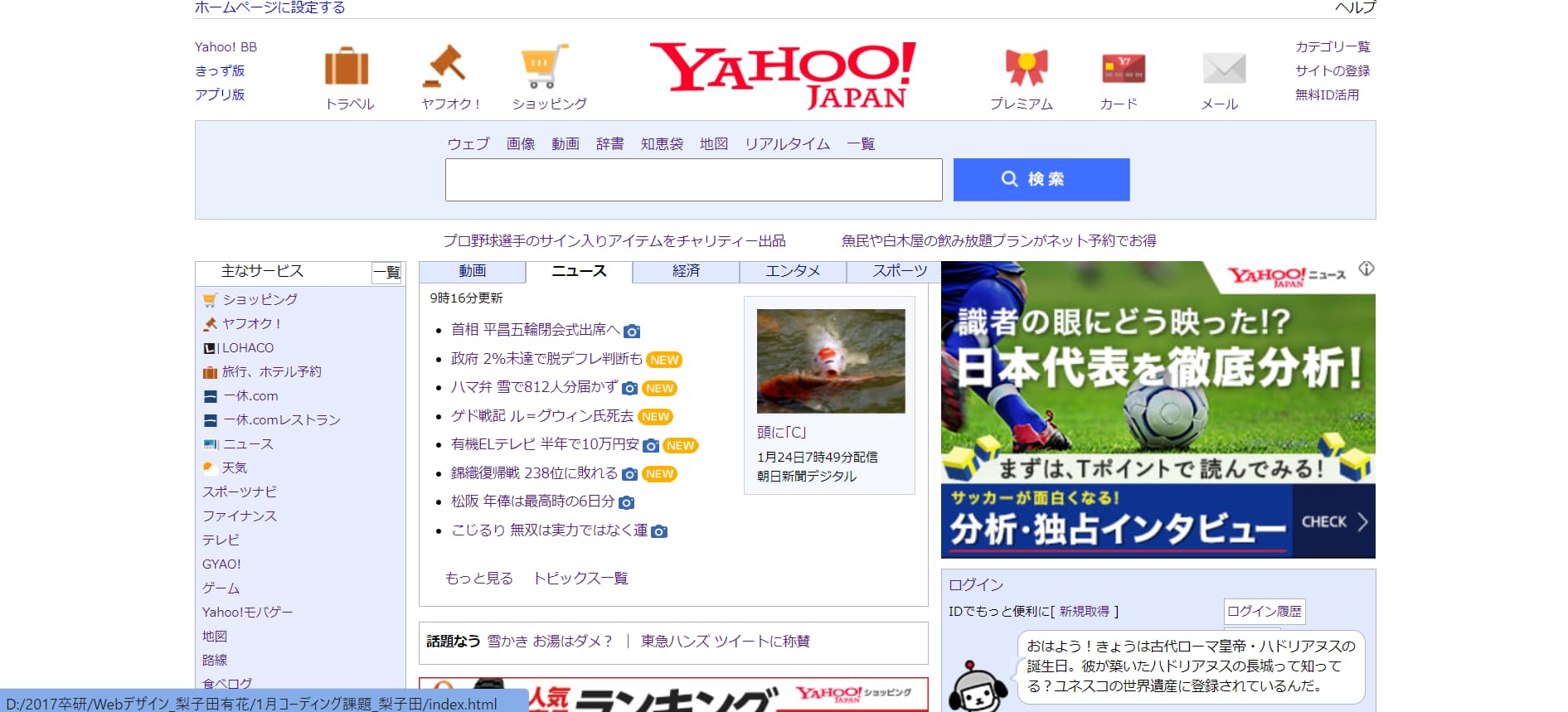
Task: Click the blue 検索 button
Action: point(1041,180)
